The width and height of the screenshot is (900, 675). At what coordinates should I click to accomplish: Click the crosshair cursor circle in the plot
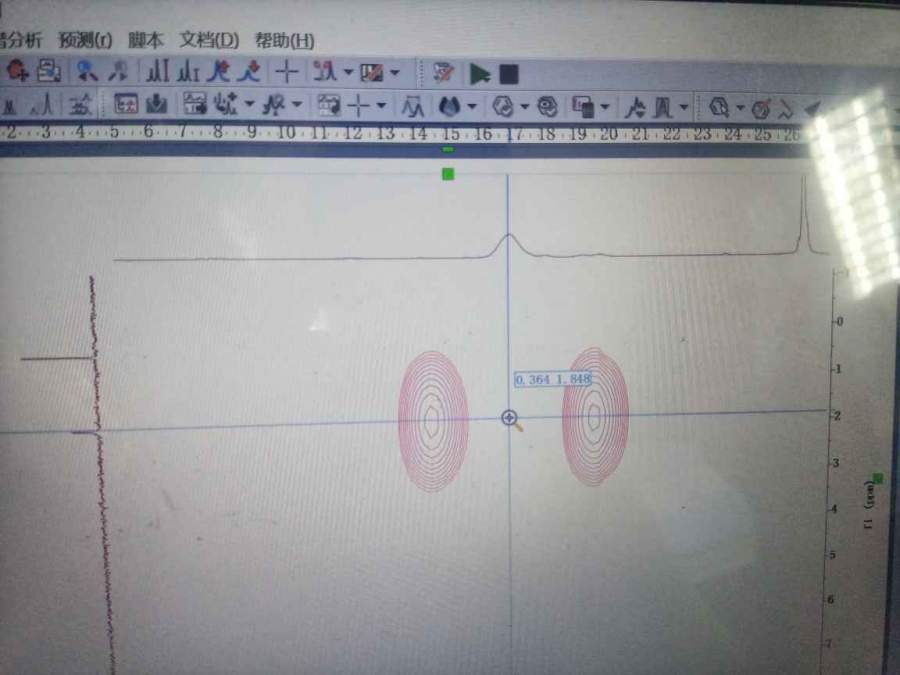tap(509, 417)
